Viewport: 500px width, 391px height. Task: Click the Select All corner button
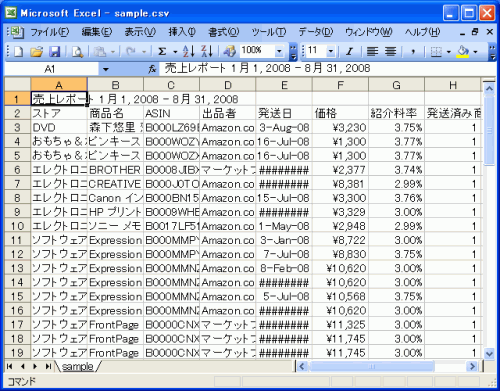[17, 85]
